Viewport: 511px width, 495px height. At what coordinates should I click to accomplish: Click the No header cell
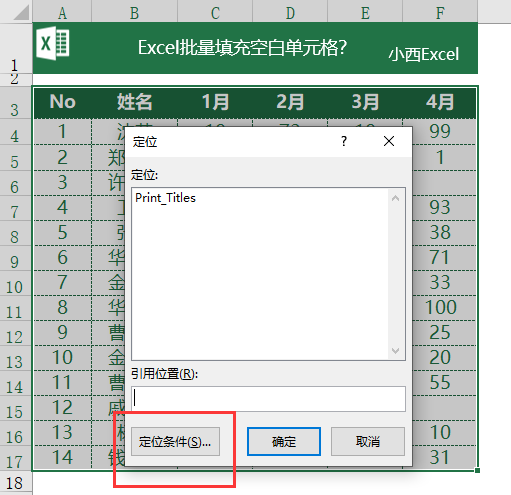point(62,102)
